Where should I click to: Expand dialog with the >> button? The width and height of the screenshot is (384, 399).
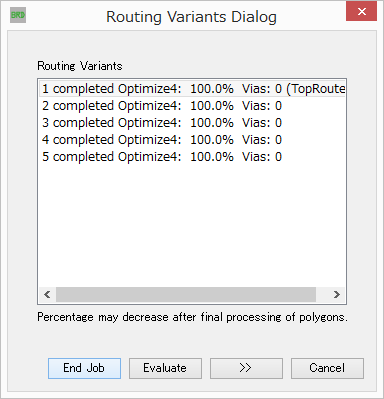246,368
